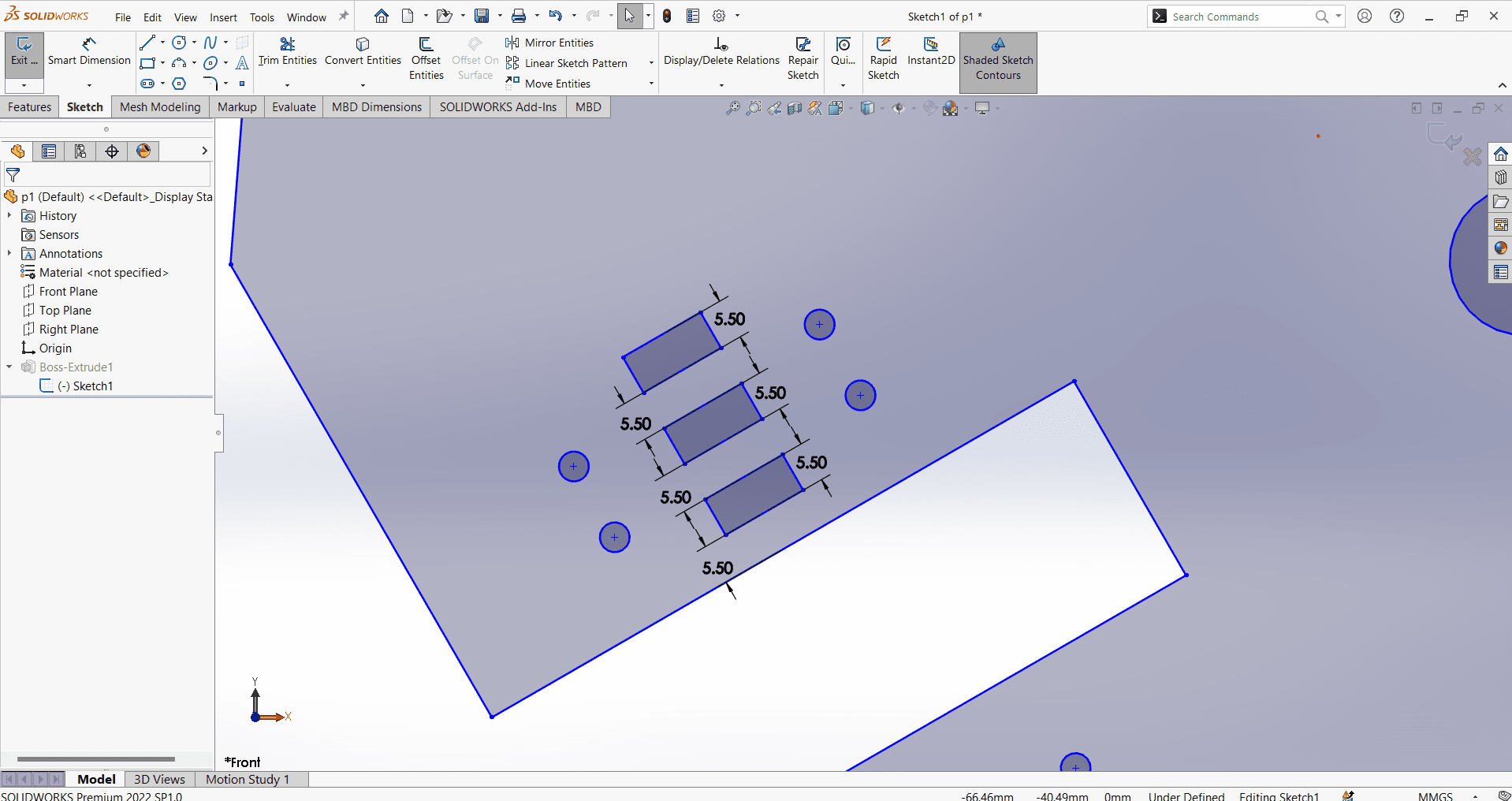Viewport: 1512px width, 801px height.
Task: Click the Instant2D tool
Action: click(931, 52)
